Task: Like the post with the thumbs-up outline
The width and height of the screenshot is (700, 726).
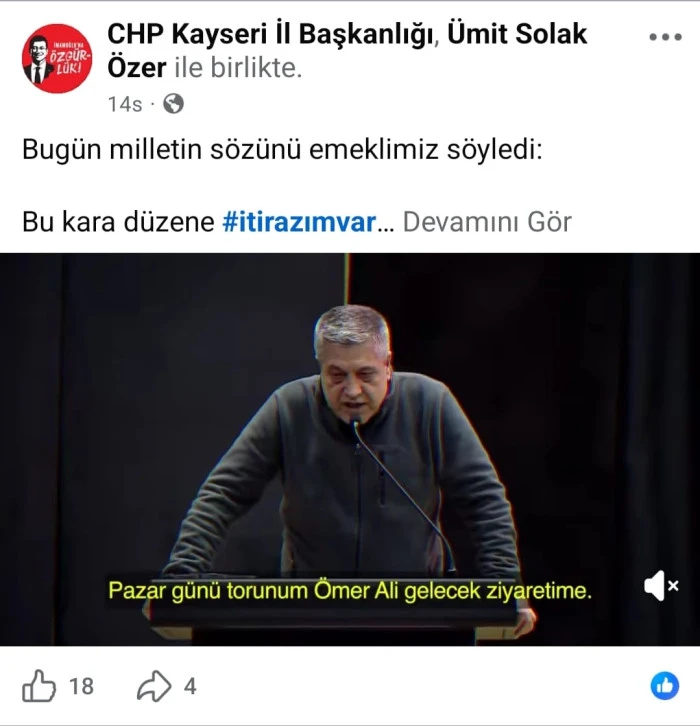Action: (39, 686)
